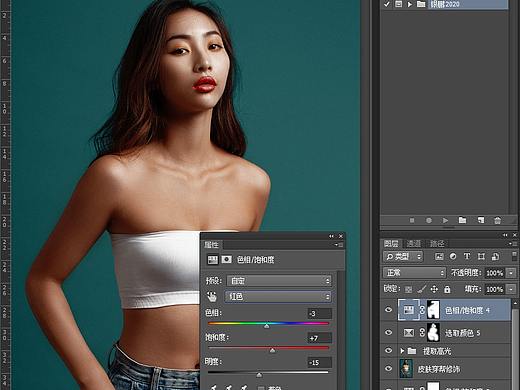This screenshot has width=520, height=390.
Task: Open the layer filter 类型 dropdown
Action: pos(403,256)
